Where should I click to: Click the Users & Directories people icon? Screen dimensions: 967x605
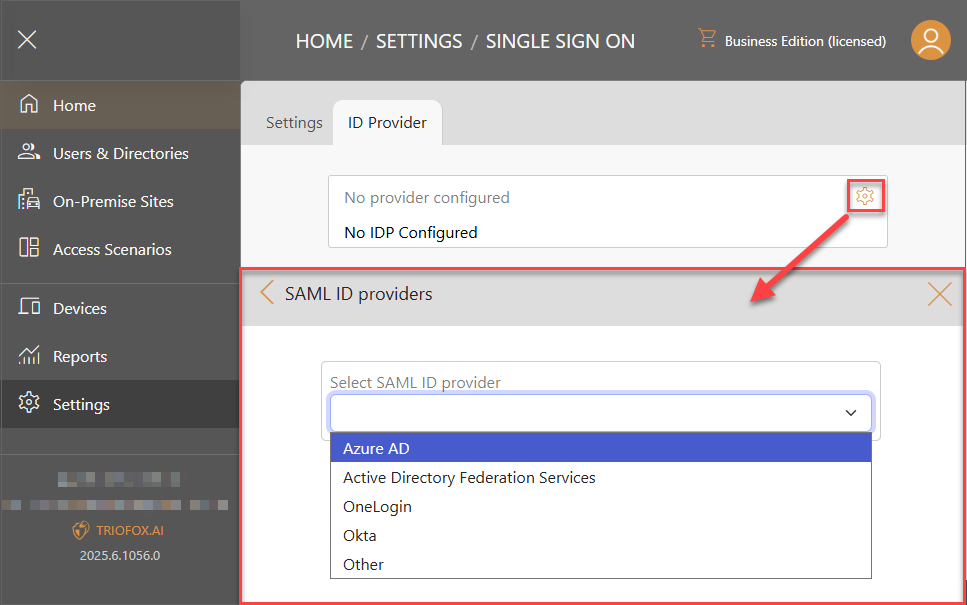coord(29,152)
